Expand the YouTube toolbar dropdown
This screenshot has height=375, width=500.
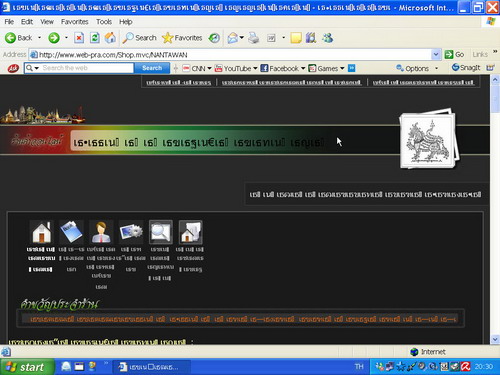pos(255,68)
